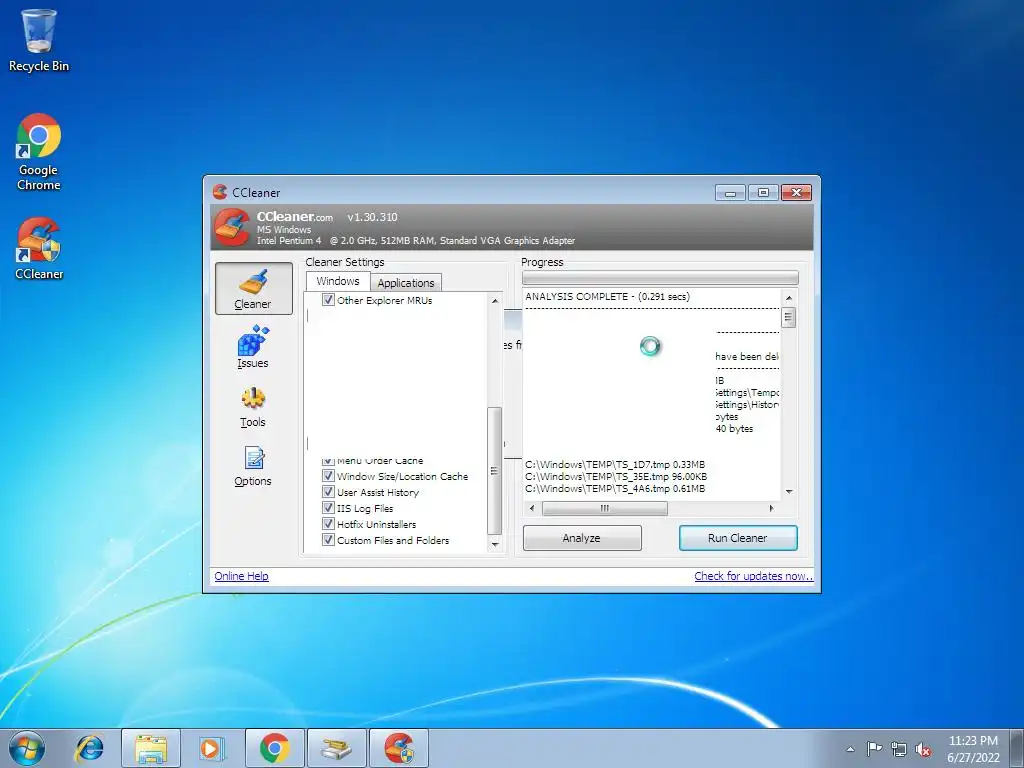Viewport: 1024px width, 768px height.
Task: Click the Run Cleaner button
Action: tap(738, 538)
